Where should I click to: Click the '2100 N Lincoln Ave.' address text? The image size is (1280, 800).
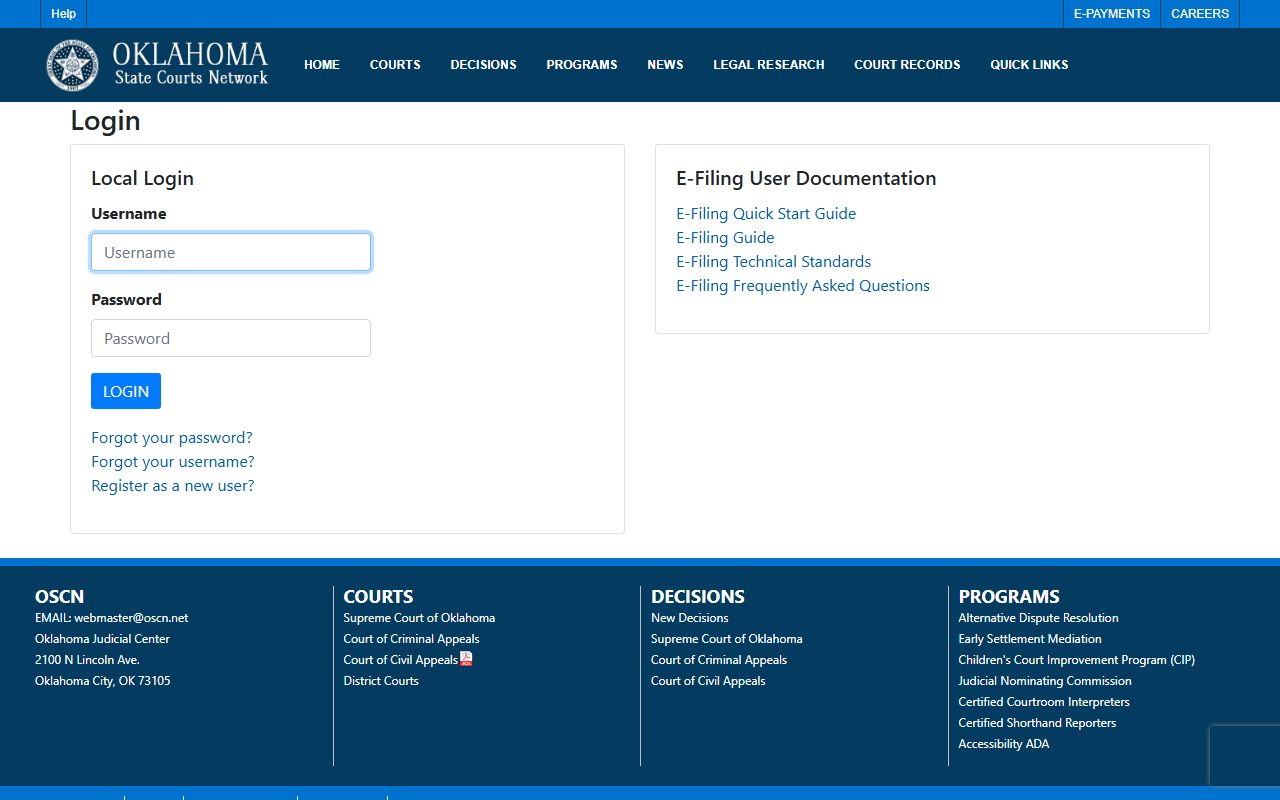coord(87,660)
